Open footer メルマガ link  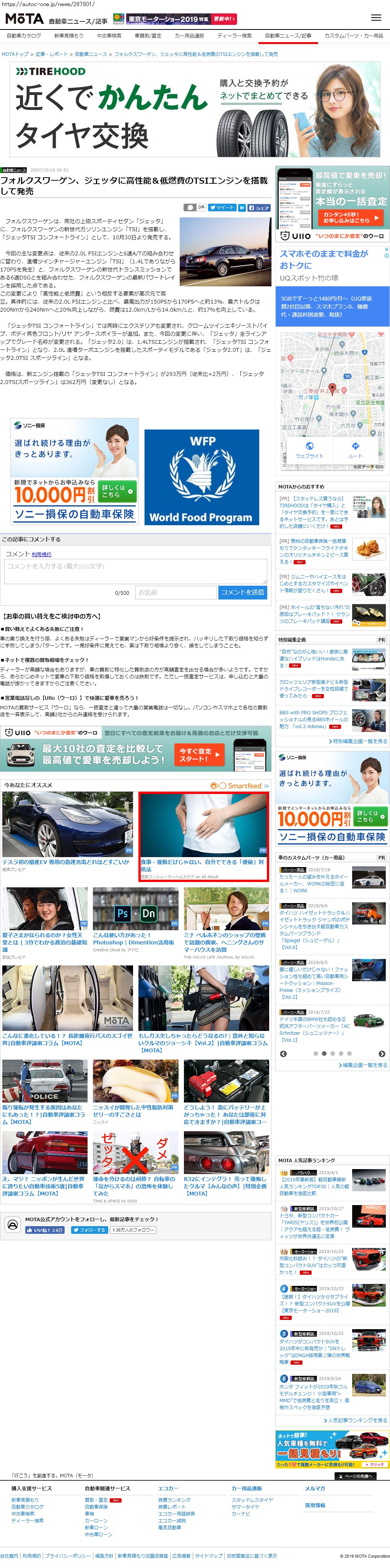[315, 1488]
